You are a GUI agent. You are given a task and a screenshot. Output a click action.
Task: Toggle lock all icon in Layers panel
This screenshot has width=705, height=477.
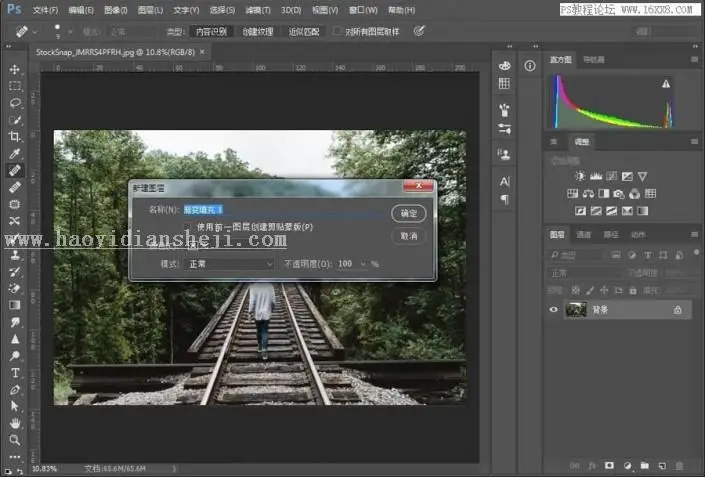[633, 291]
